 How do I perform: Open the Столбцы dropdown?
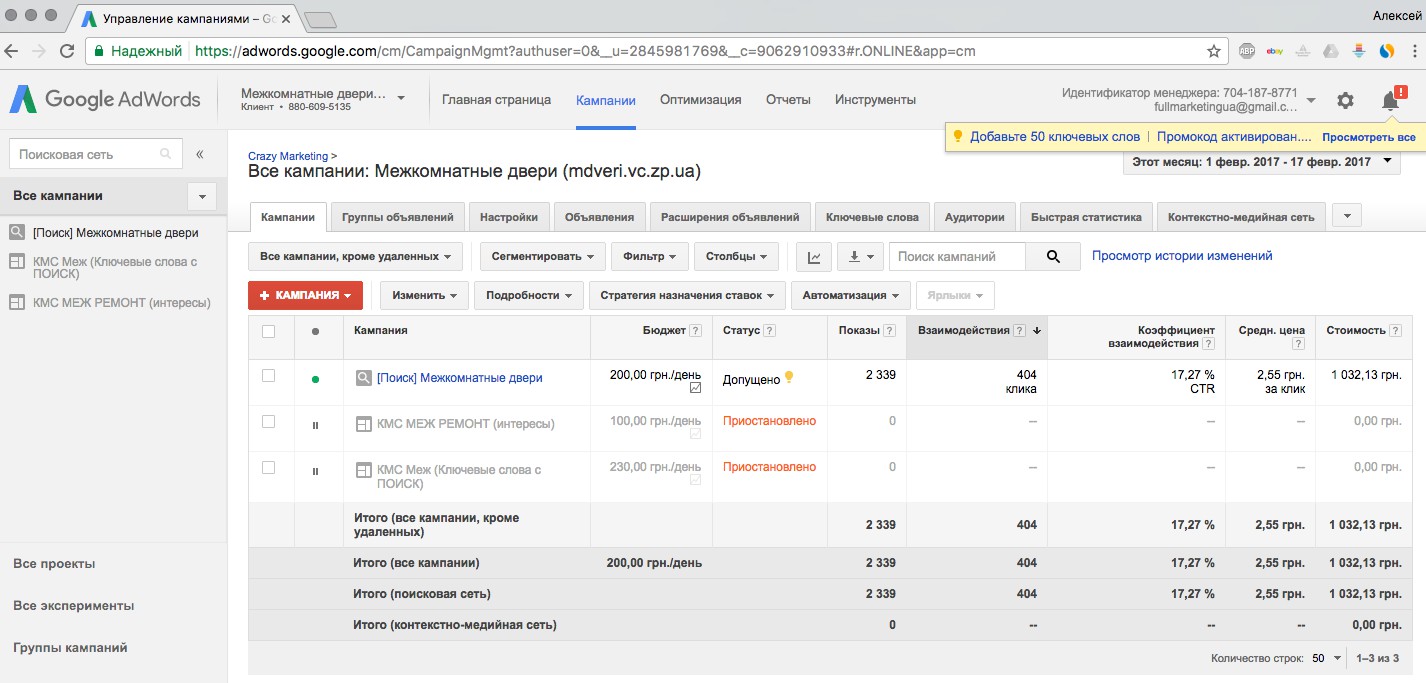click(x=736, y=257)
